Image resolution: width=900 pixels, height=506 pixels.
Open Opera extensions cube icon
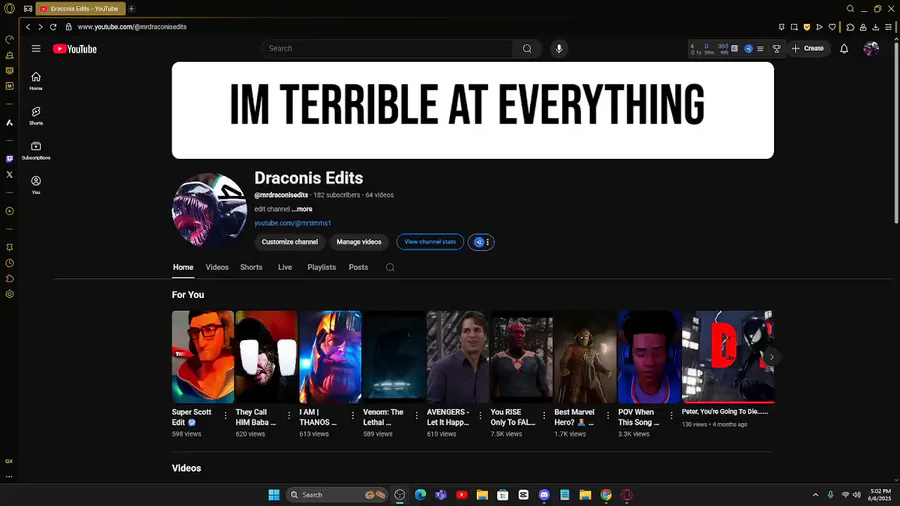[x=850, y=27]
